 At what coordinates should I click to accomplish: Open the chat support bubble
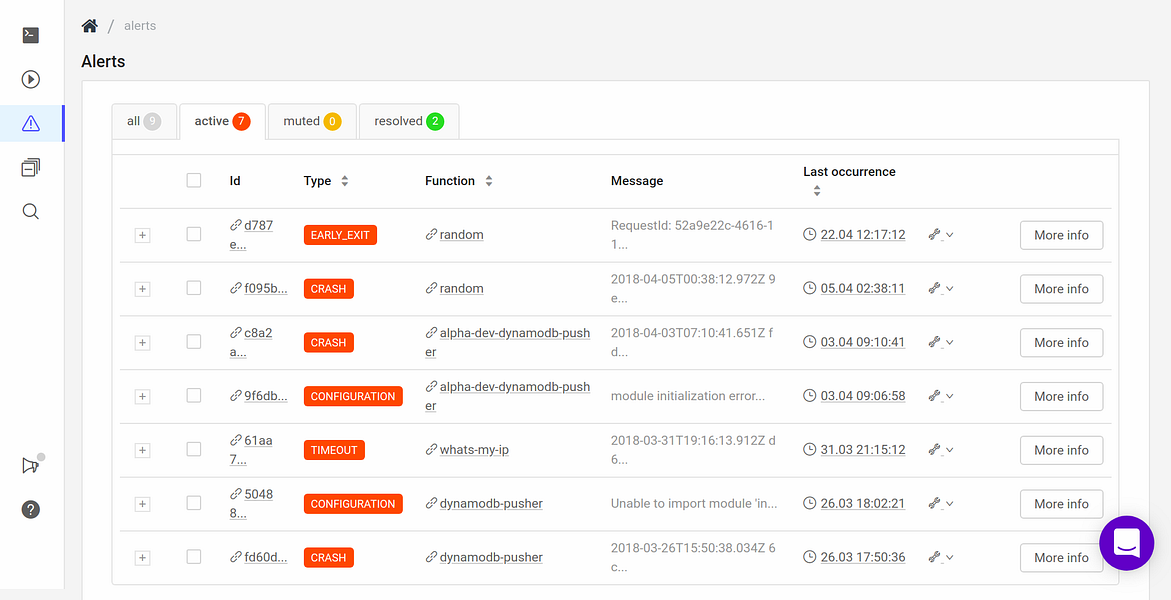click(1126, 543)
